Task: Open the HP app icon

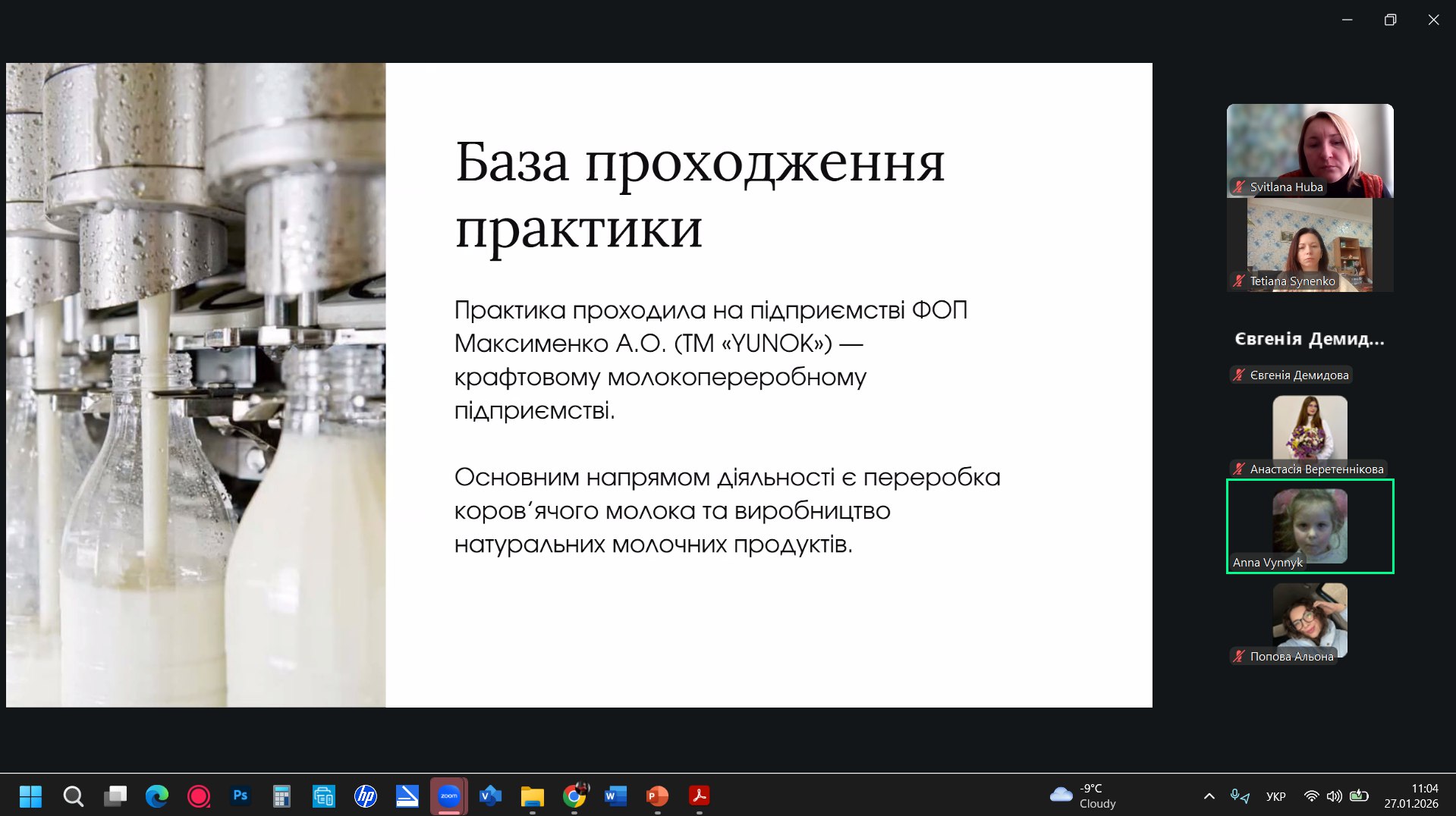Action: (x=366, y=796)
